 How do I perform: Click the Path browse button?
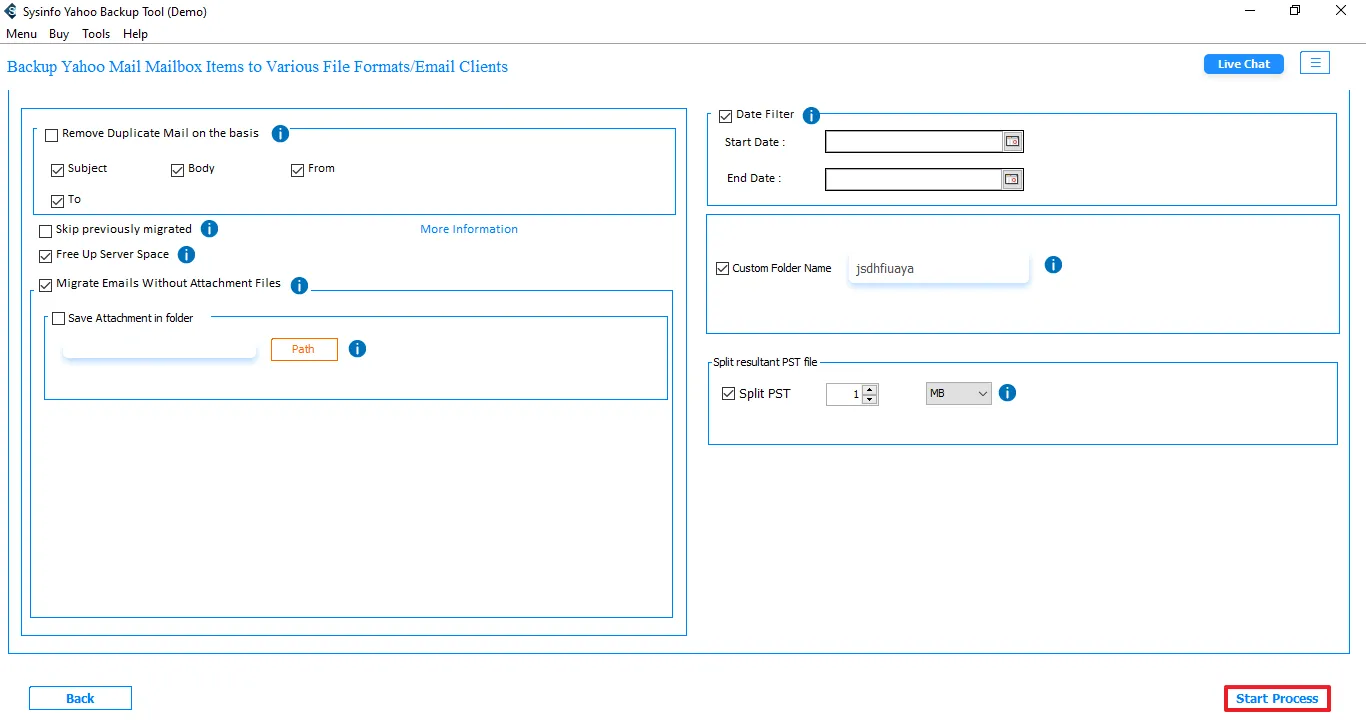(x=304, y=349)
